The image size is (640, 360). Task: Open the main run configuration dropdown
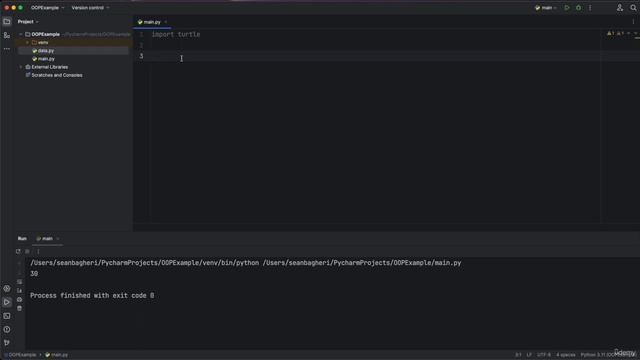click(546, 8)
